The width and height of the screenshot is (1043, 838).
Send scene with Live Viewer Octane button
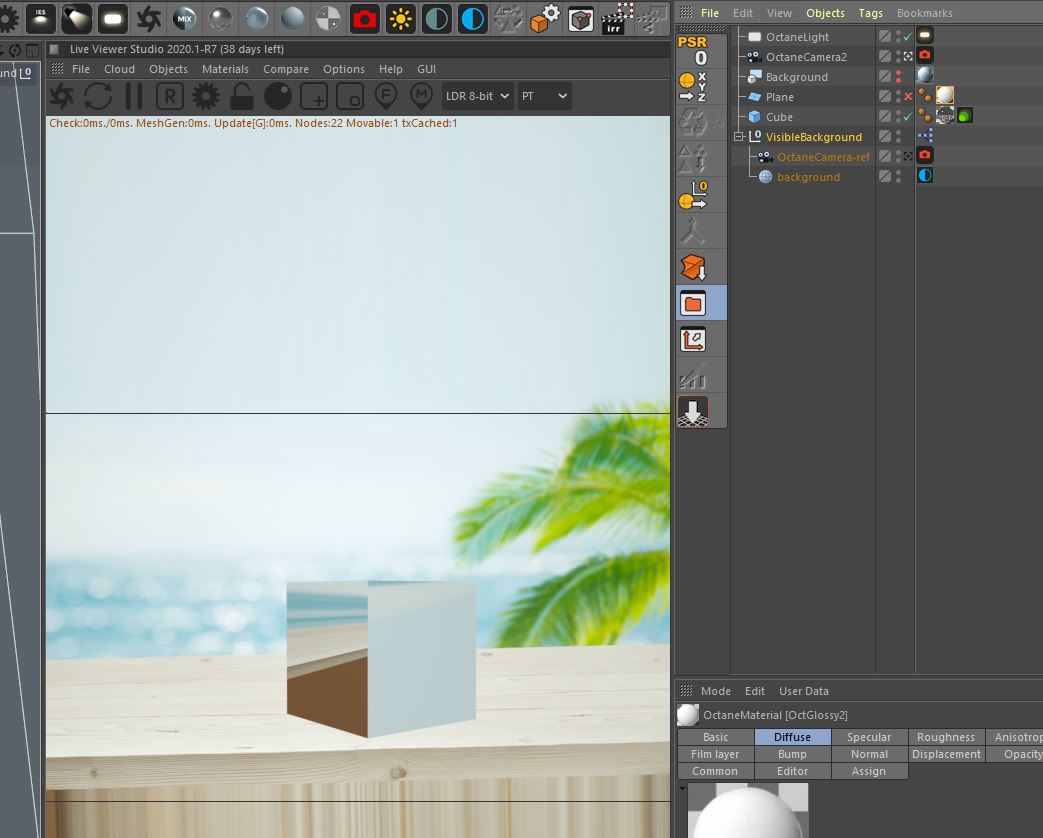point(62,96)
